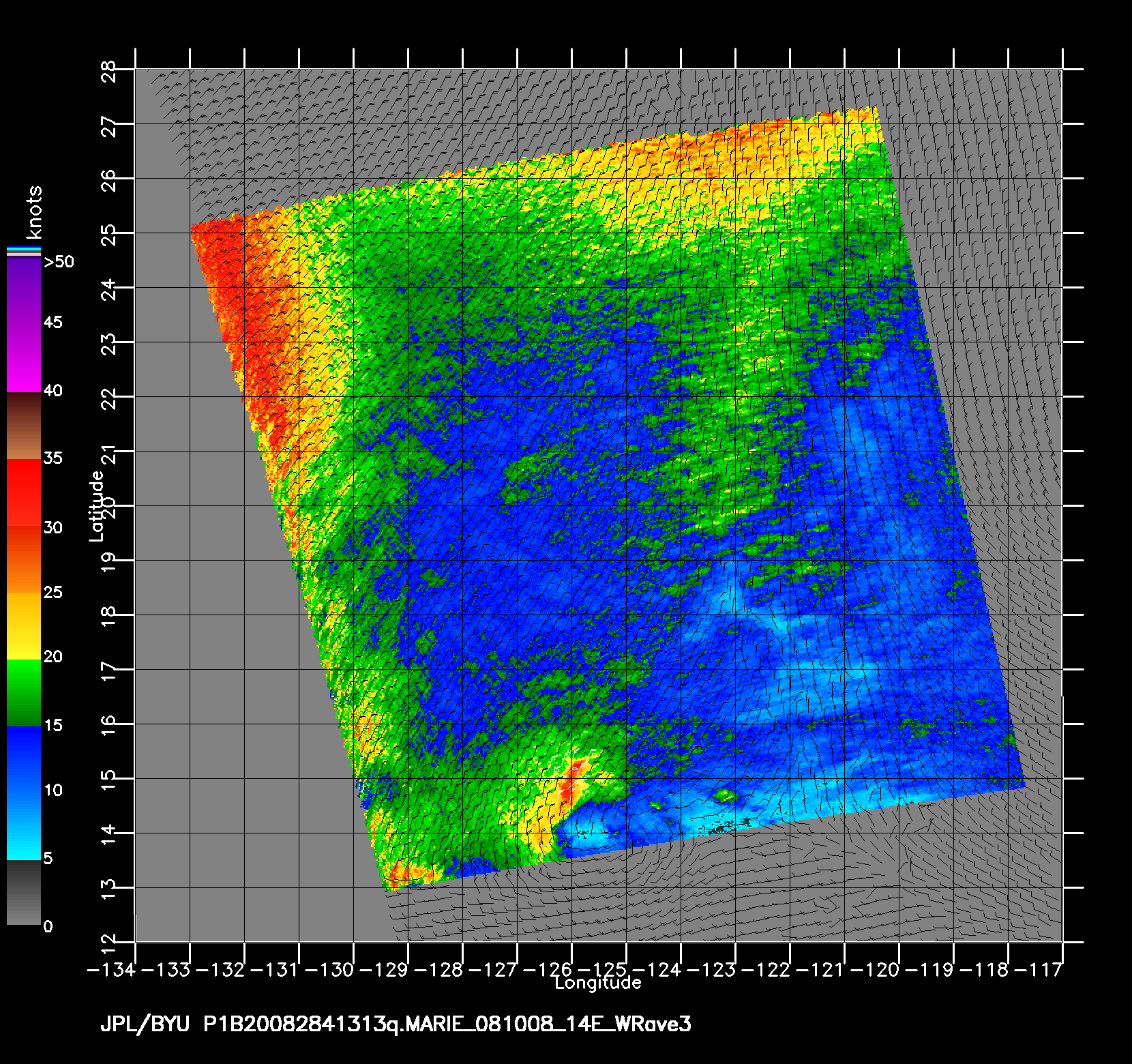Click the 'Latitude' axis title
Image resolution: width=1132 pixels, height=1064 pixels.
[x=97, y=506]
